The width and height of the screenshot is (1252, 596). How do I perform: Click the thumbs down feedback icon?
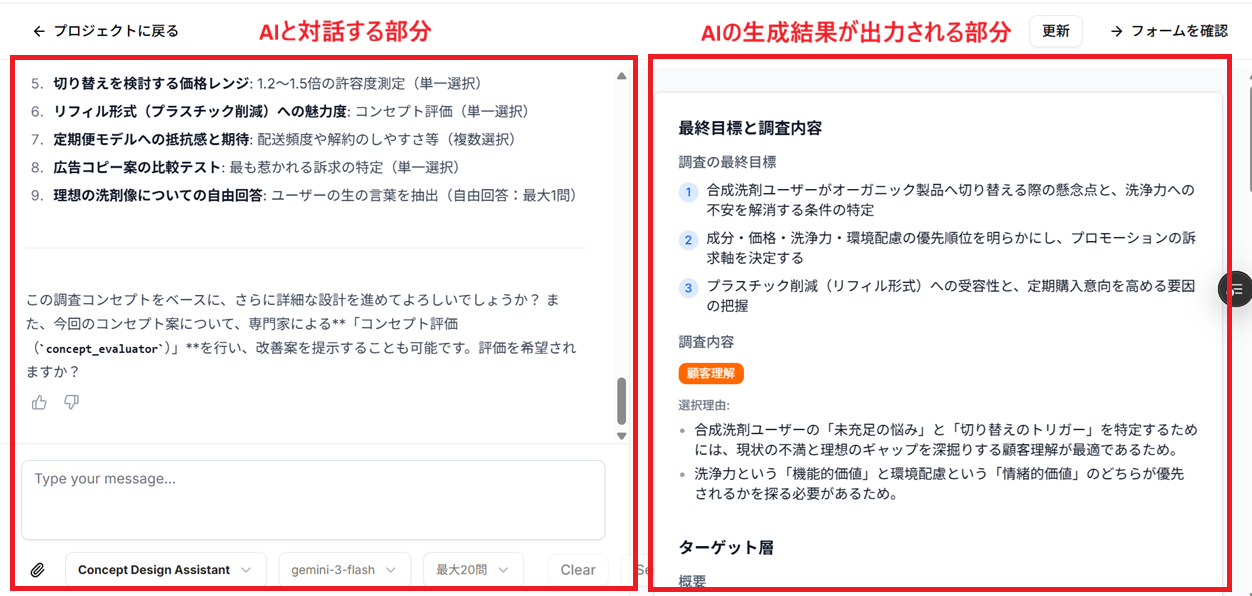pos(71,402)
